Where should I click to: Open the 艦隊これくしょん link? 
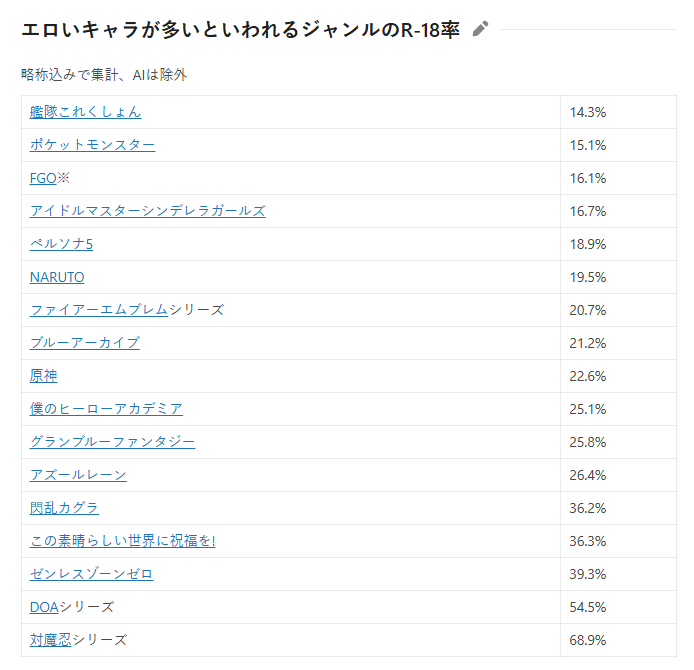coord(85,112)
